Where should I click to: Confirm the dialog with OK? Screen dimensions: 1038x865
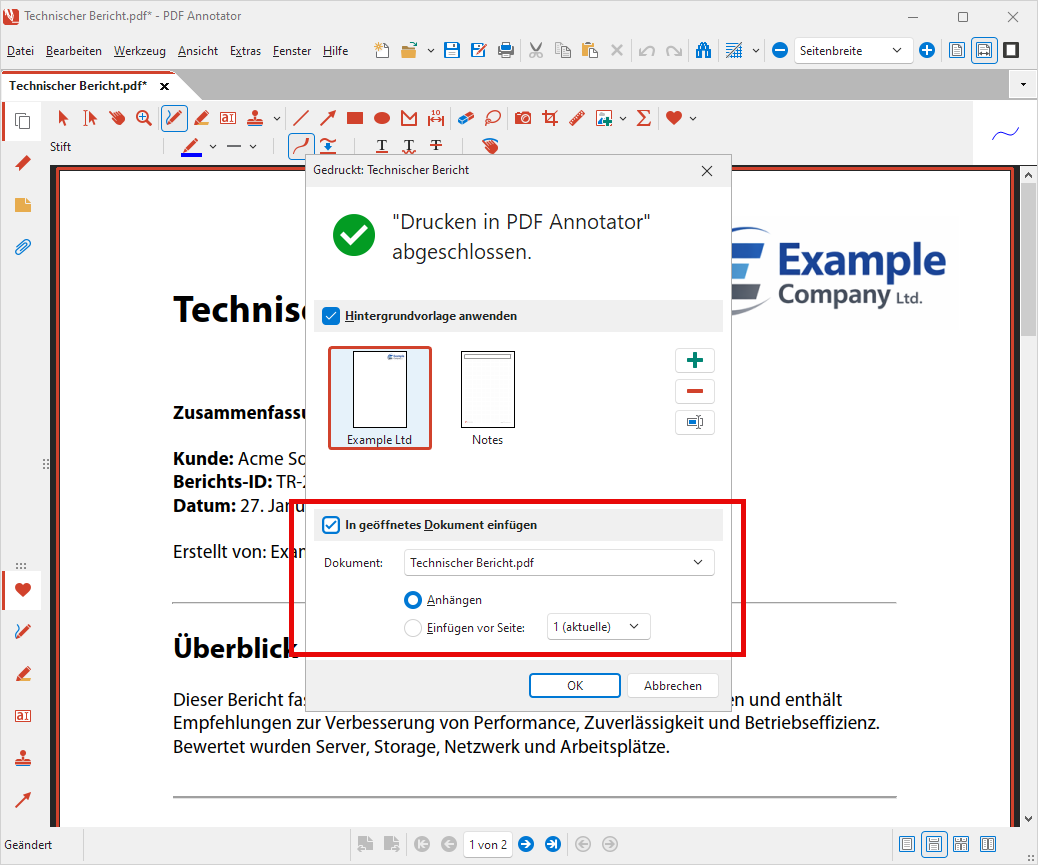tap(574, 686)
